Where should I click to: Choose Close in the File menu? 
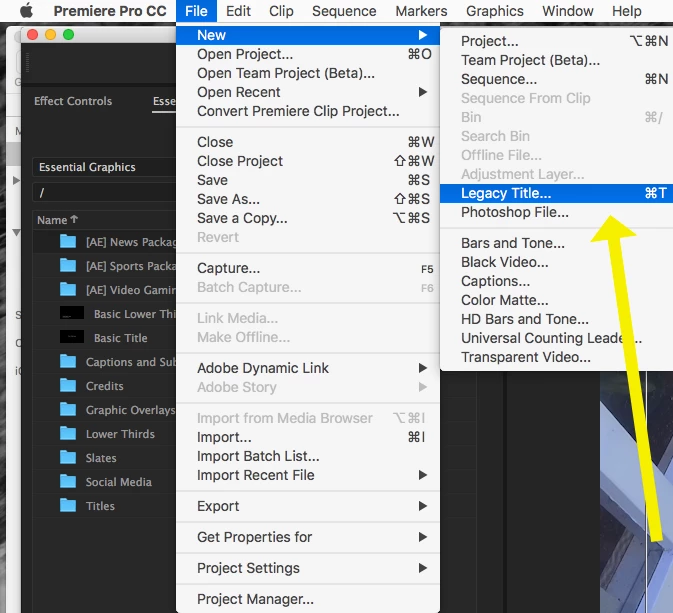(308, 142)
